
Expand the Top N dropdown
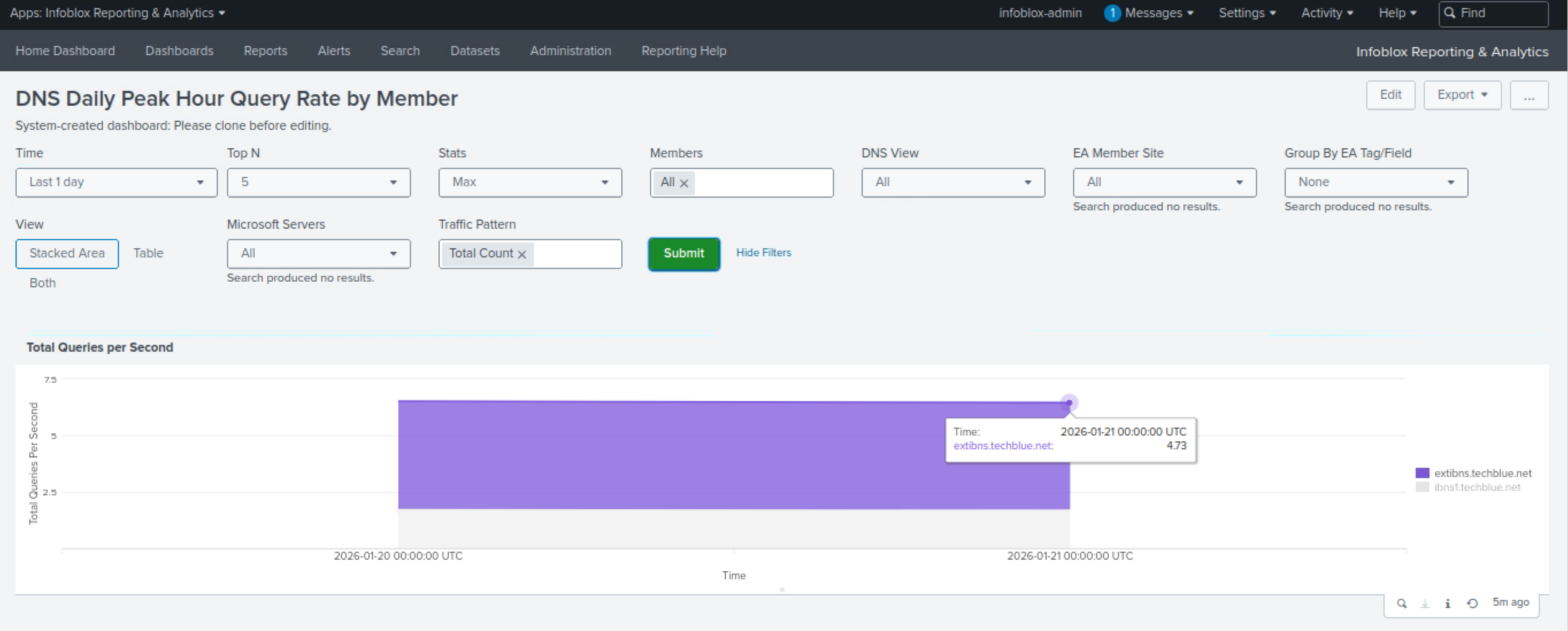pyautogui.click(x=318, y=182)
